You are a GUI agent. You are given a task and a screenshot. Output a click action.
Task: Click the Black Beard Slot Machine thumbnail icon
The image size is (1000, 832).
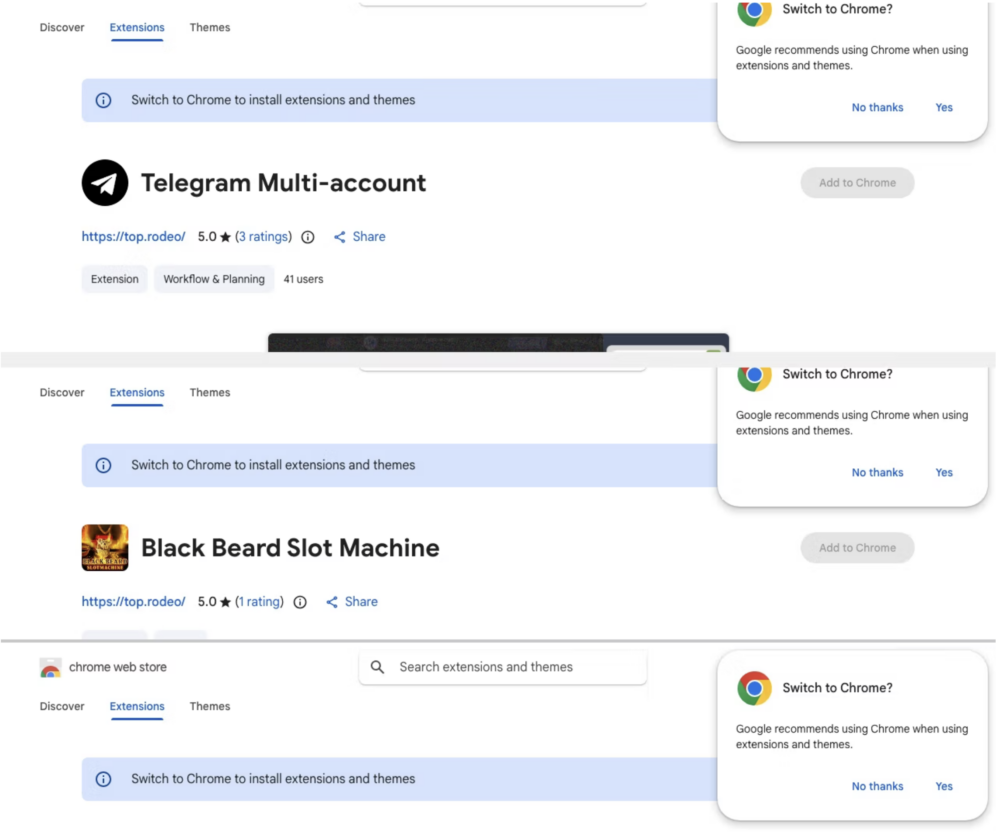tap(105, 548)
